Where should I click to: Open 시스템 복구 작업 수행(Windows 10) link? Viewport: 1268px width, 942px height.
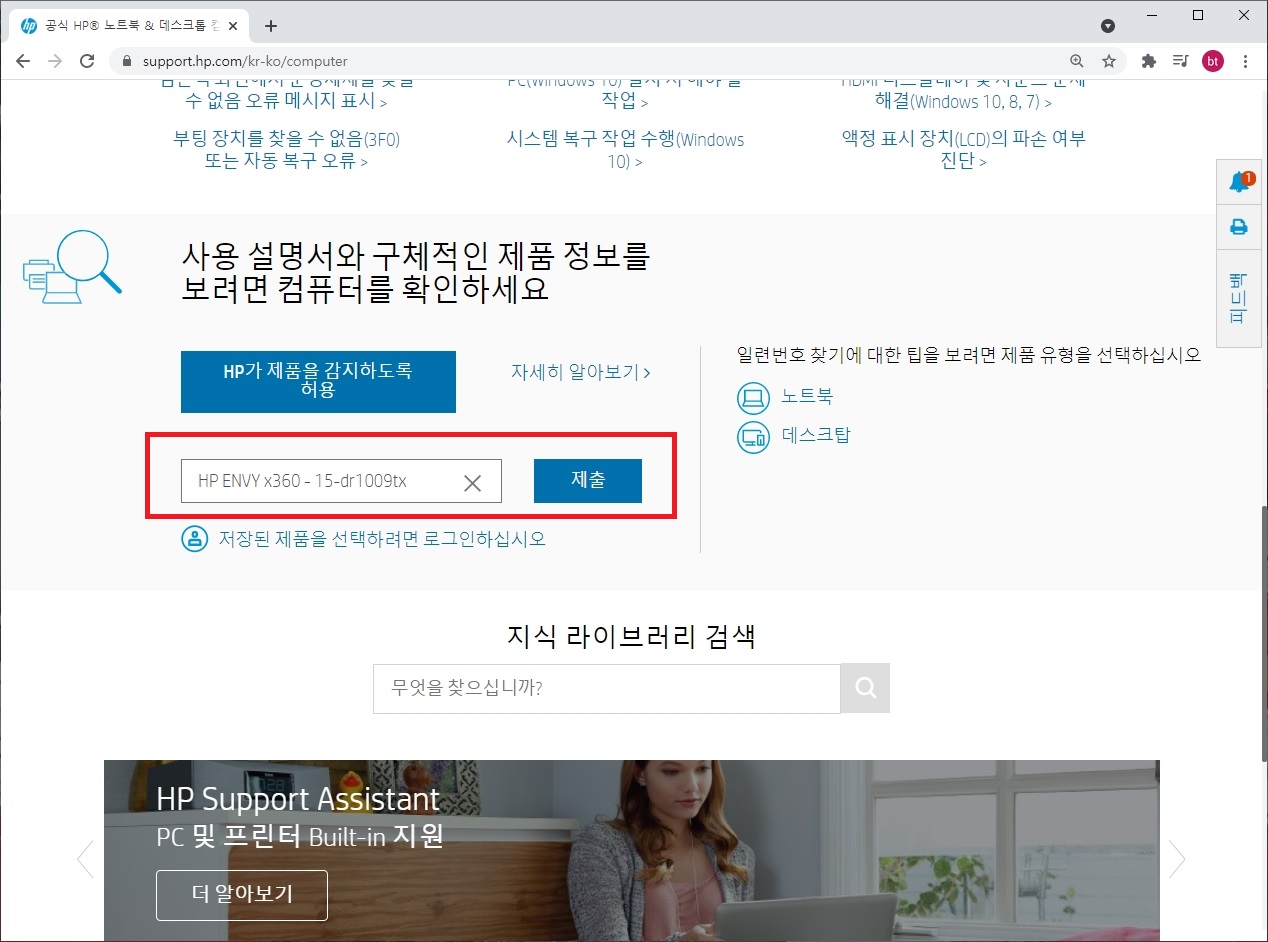point(625,149)
